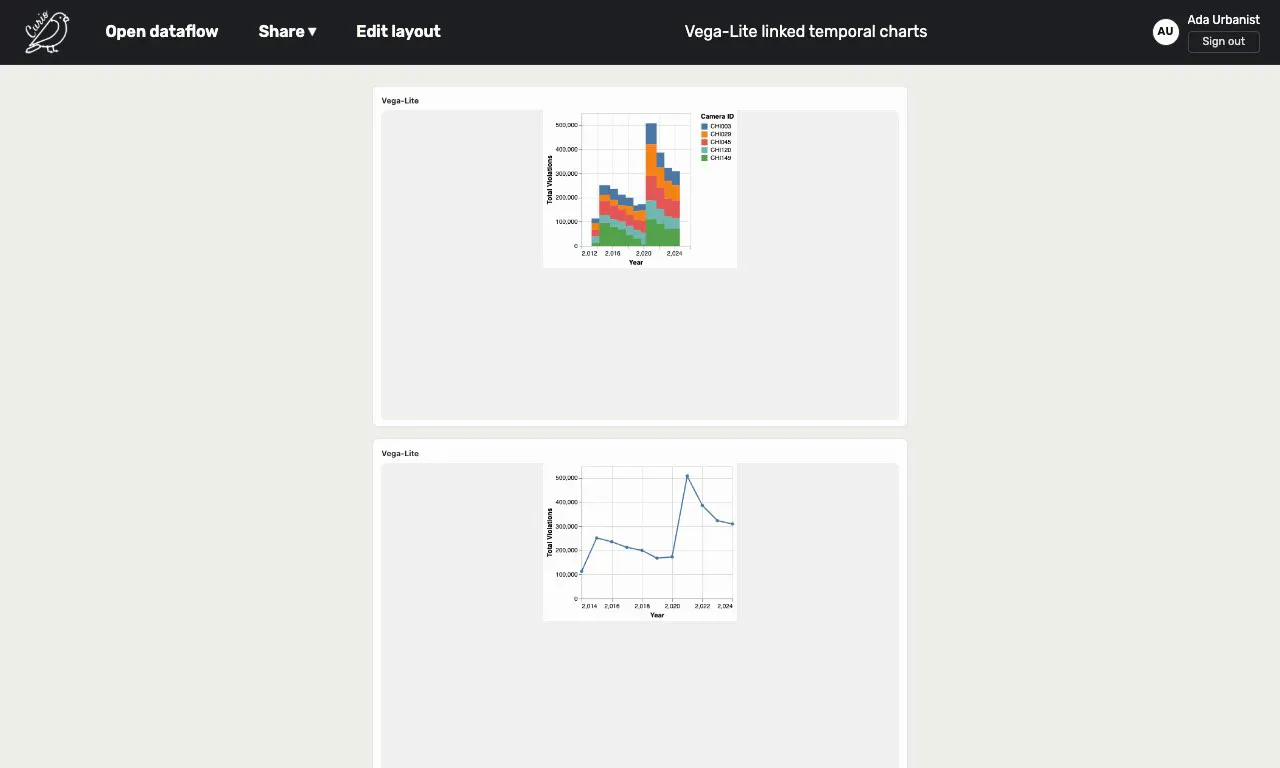Viewport: 1280px width, 768px height.
Task: Click the AU user avatar
Action: coord(1165,32)
